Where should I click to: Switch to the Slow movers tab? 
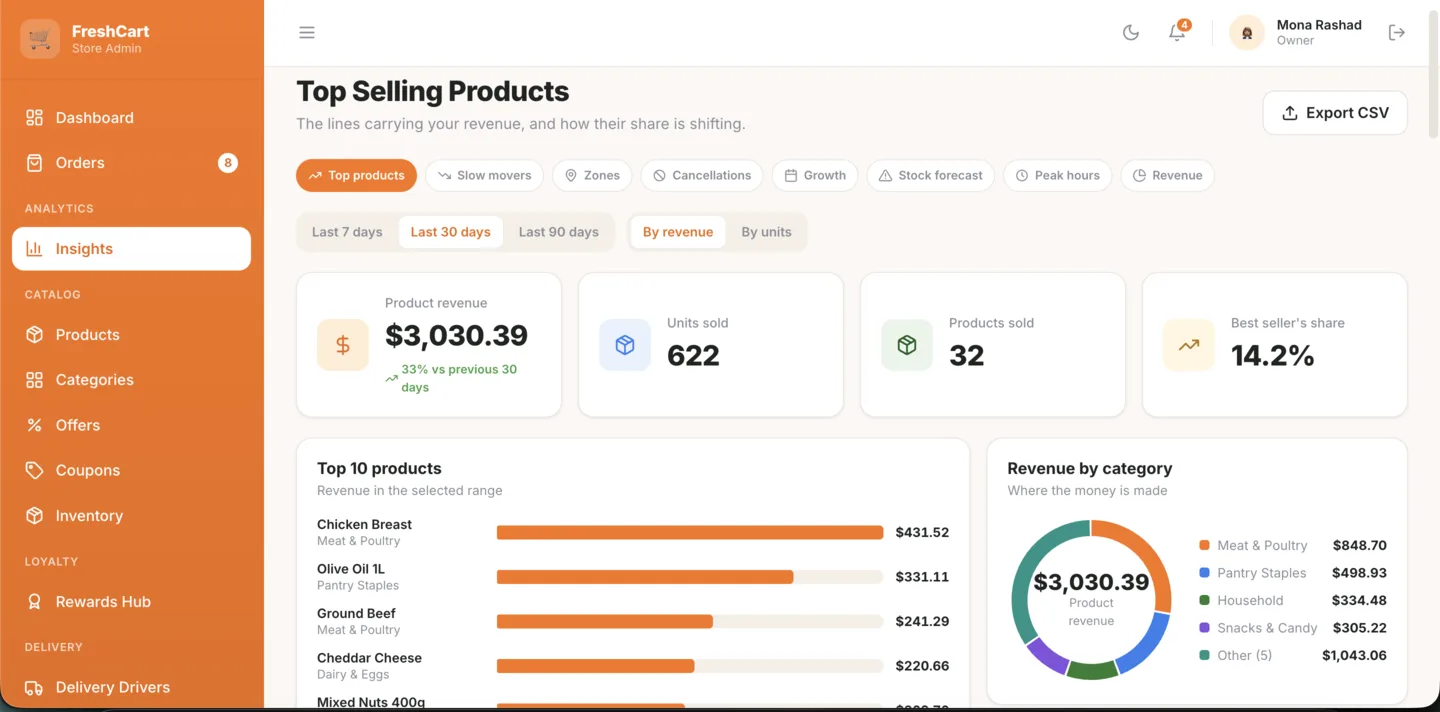484,175
